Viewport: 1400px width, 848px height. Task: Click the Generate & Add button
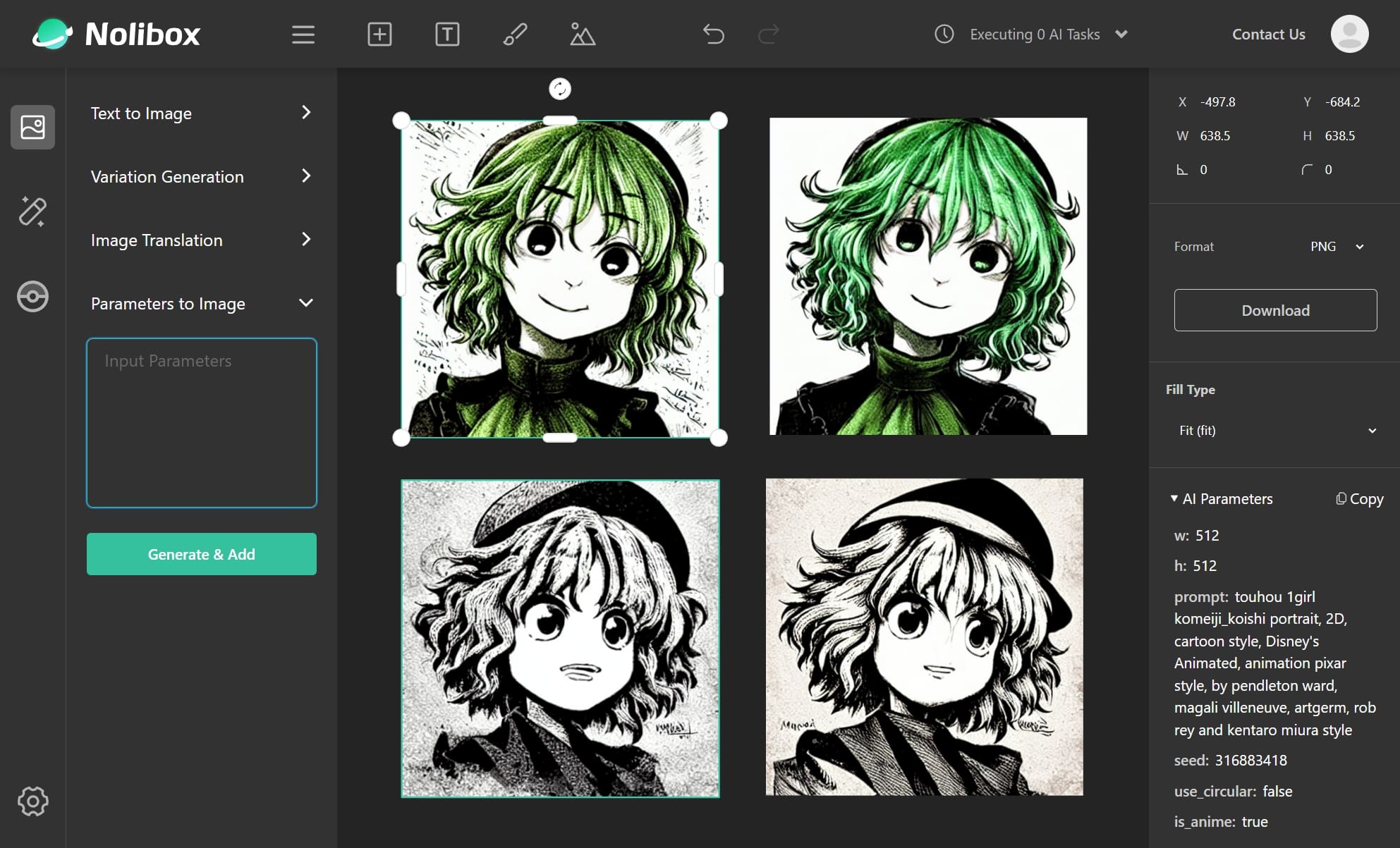201,554
